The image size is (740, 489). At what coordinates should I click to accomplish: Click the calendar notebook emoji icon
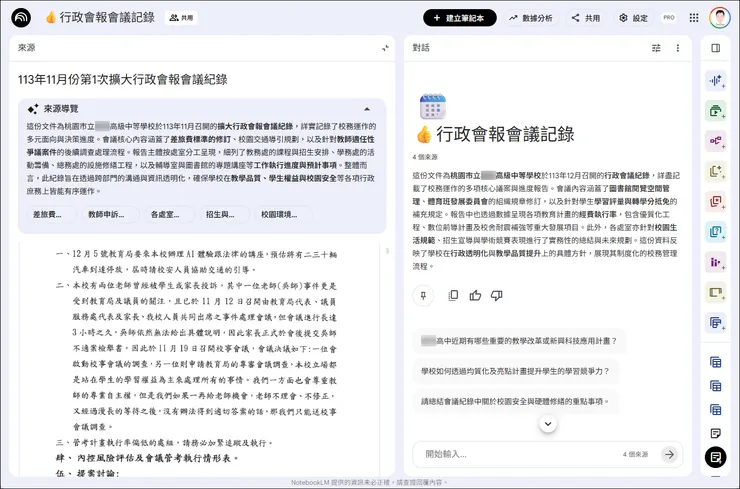point(432,107)
